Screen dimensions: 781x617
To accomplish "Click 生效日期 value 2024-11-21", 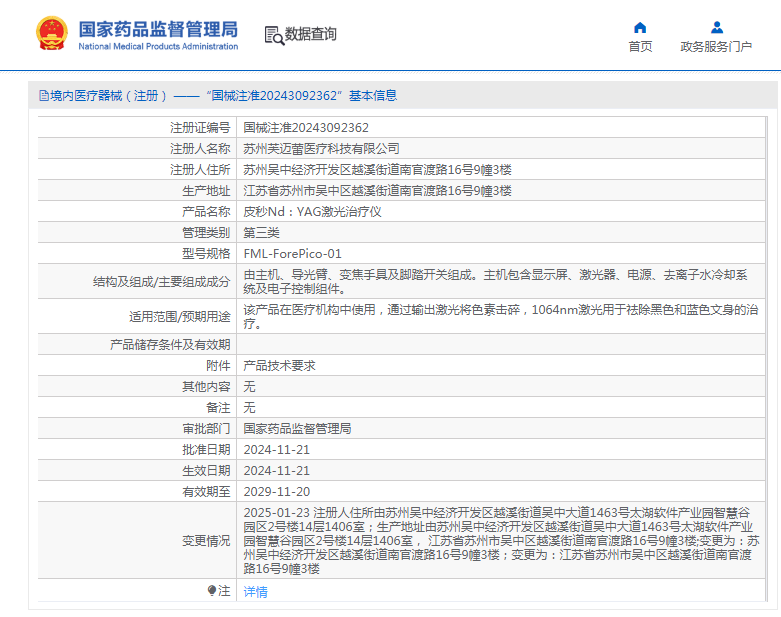I will pyautogui.click(x=276, y=471).
